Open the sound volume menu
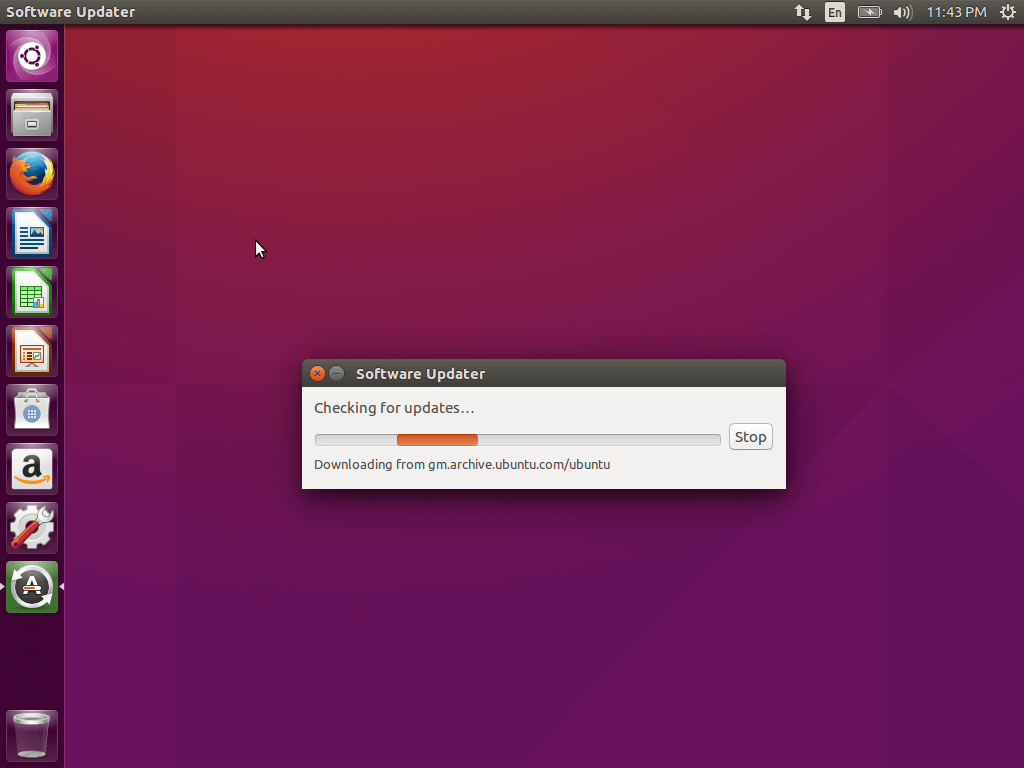1024x768 pixels. pyautogui.click(x=903, y=12)
